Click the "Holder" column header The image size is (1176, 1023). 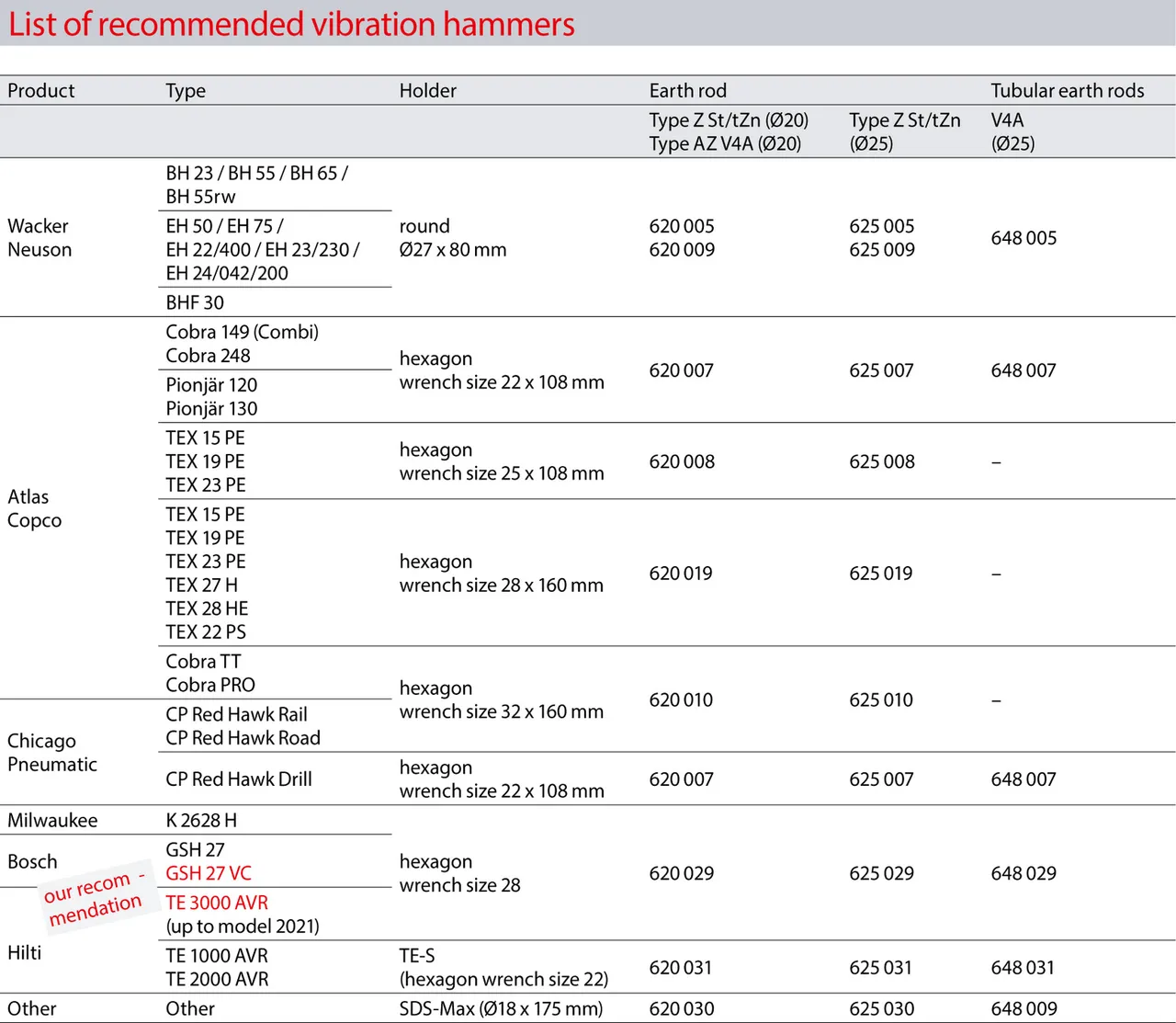(x=427, y=90)
